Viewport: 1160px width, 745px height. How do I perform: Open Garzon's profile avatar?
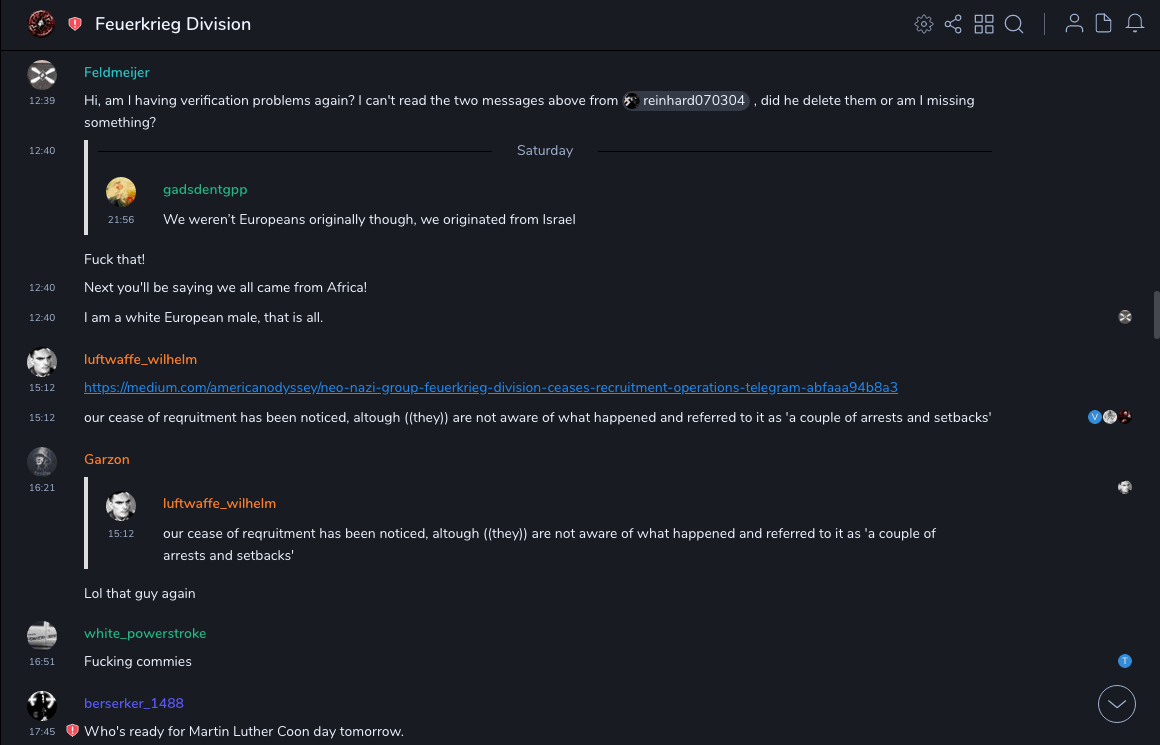42,461
